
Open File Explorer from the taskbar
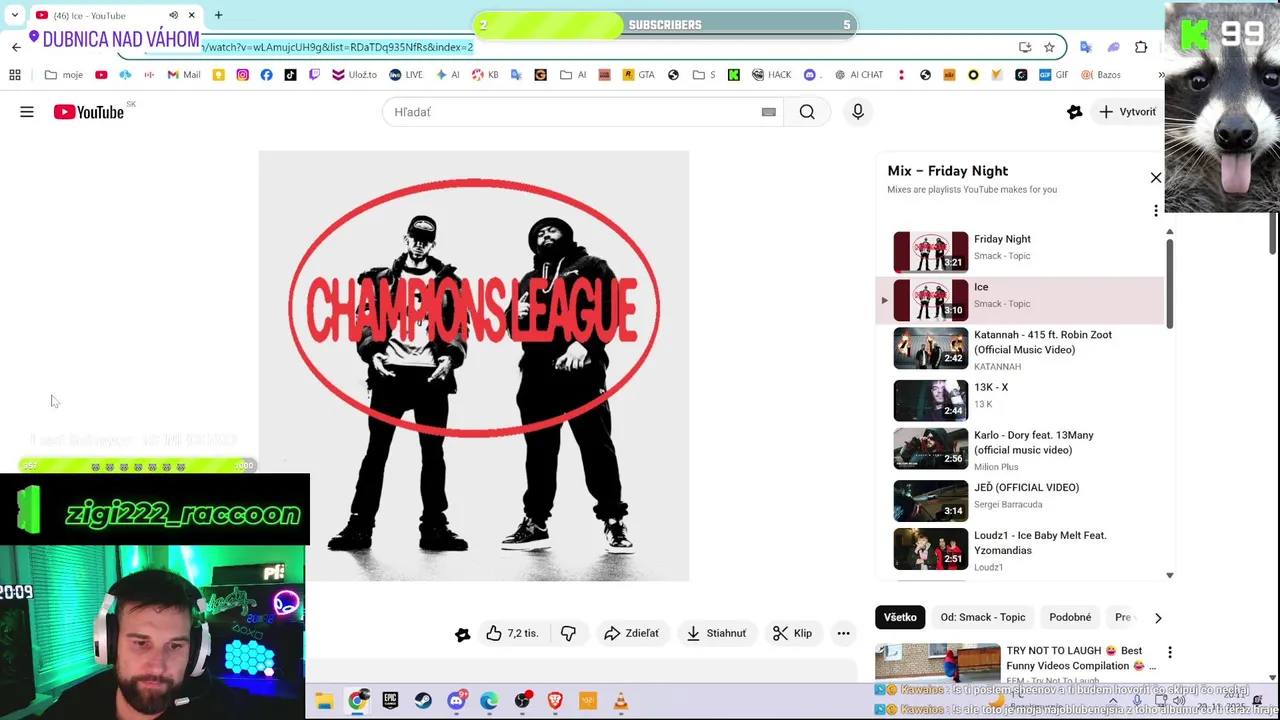tap(324, 701)
